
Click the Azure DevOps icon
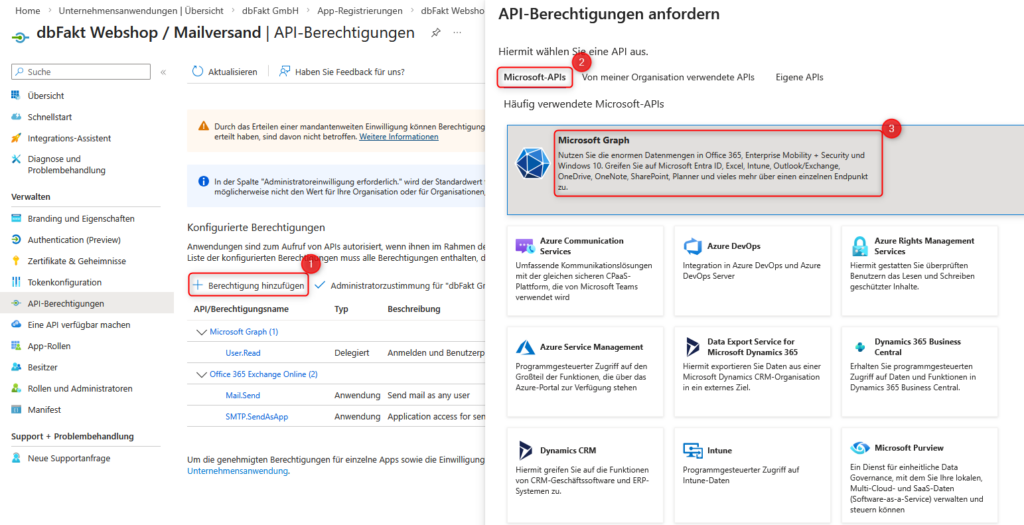coord(691,247)
